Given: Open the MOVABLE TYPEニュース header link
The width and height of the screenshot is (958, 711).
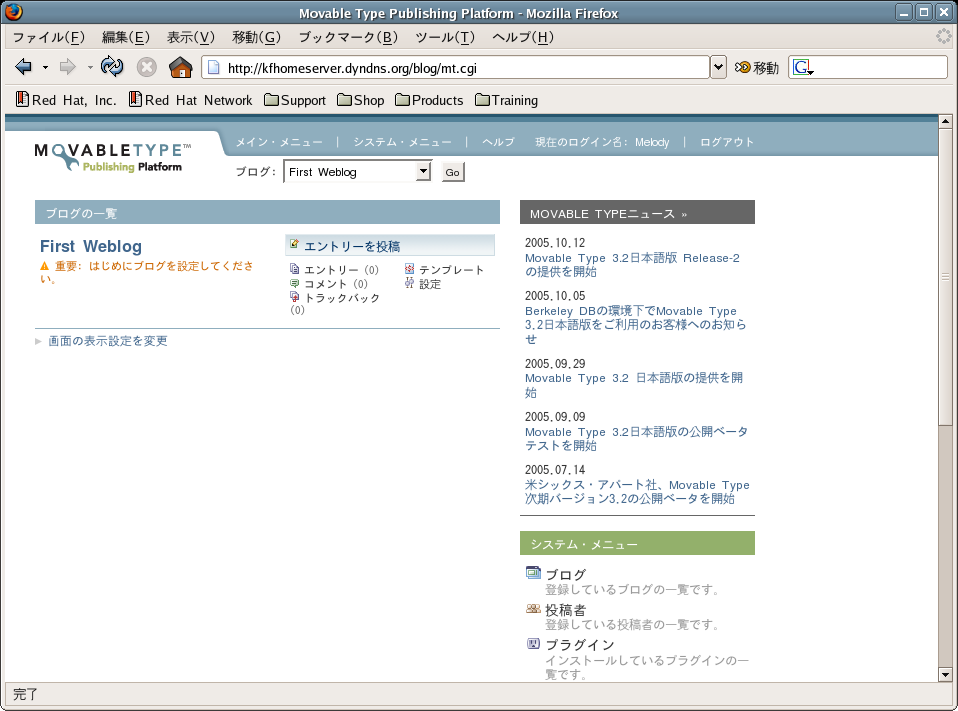Looking at the screenshot, I should click(x=609, y=214).
